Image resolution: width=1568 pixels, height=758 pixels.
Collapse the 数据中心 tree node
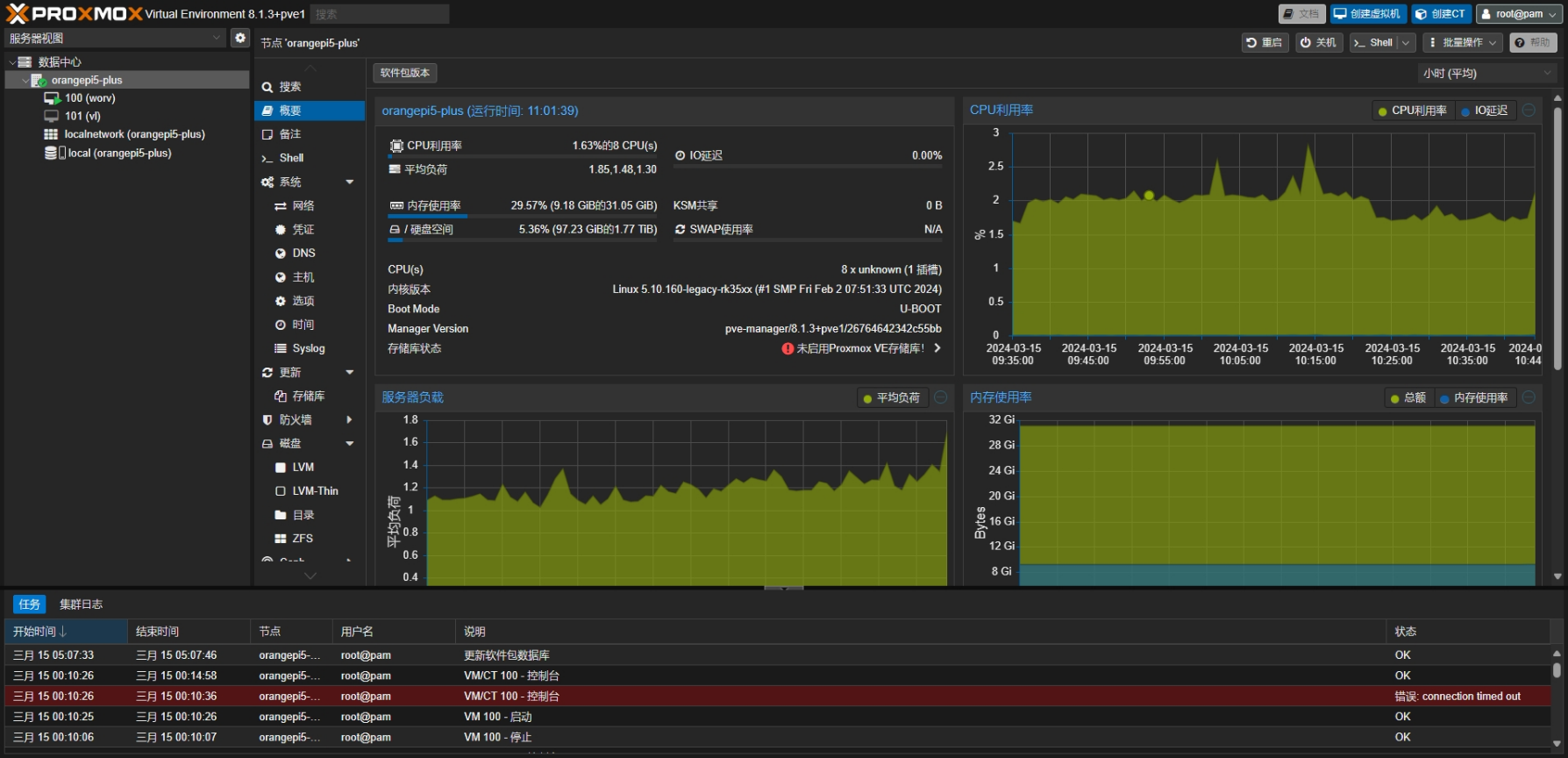click(12, 61)
